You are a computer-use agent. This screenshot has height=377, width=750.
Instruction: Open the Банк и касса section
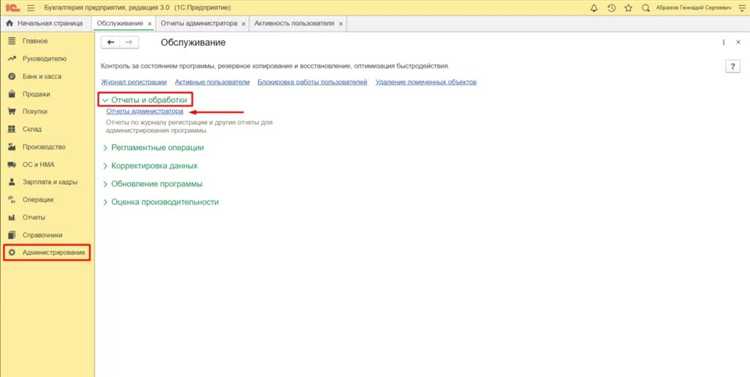(x=42, y=77)
